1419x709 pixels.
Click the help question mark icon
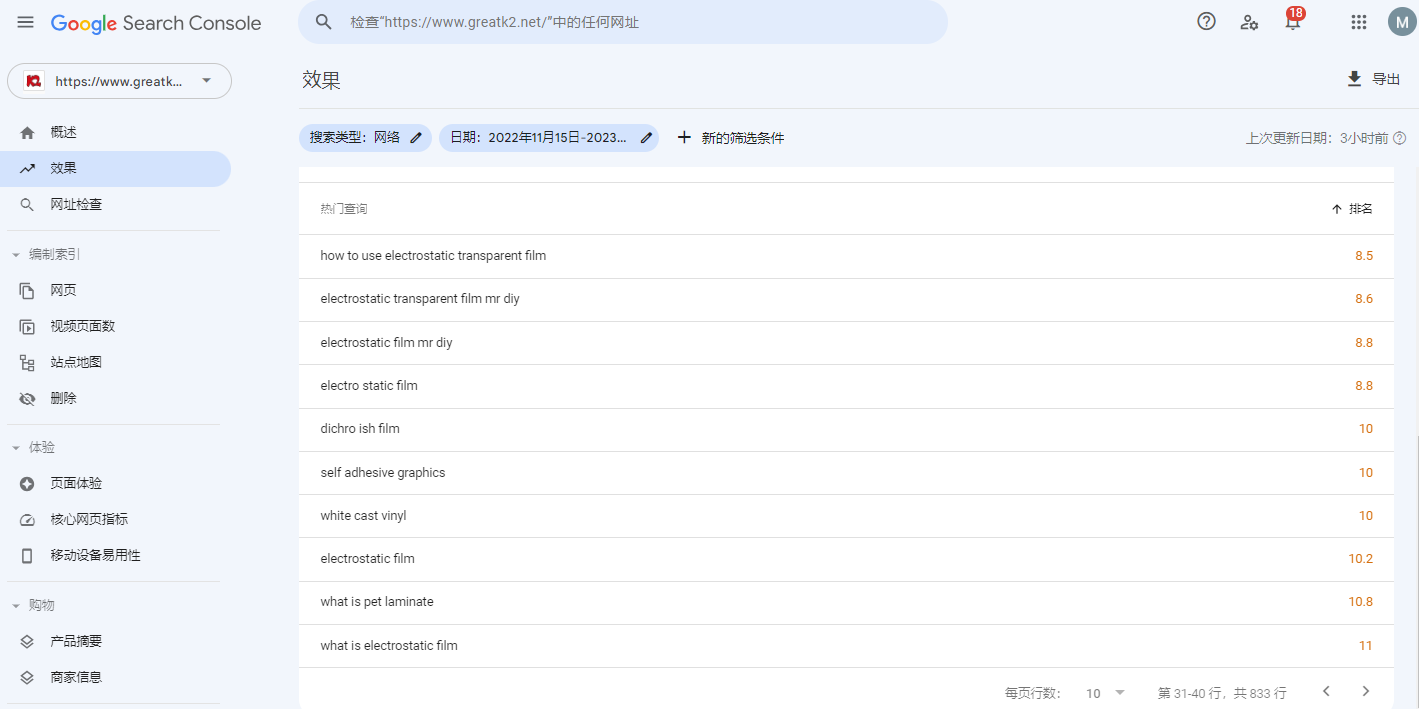click(1206, 22)
